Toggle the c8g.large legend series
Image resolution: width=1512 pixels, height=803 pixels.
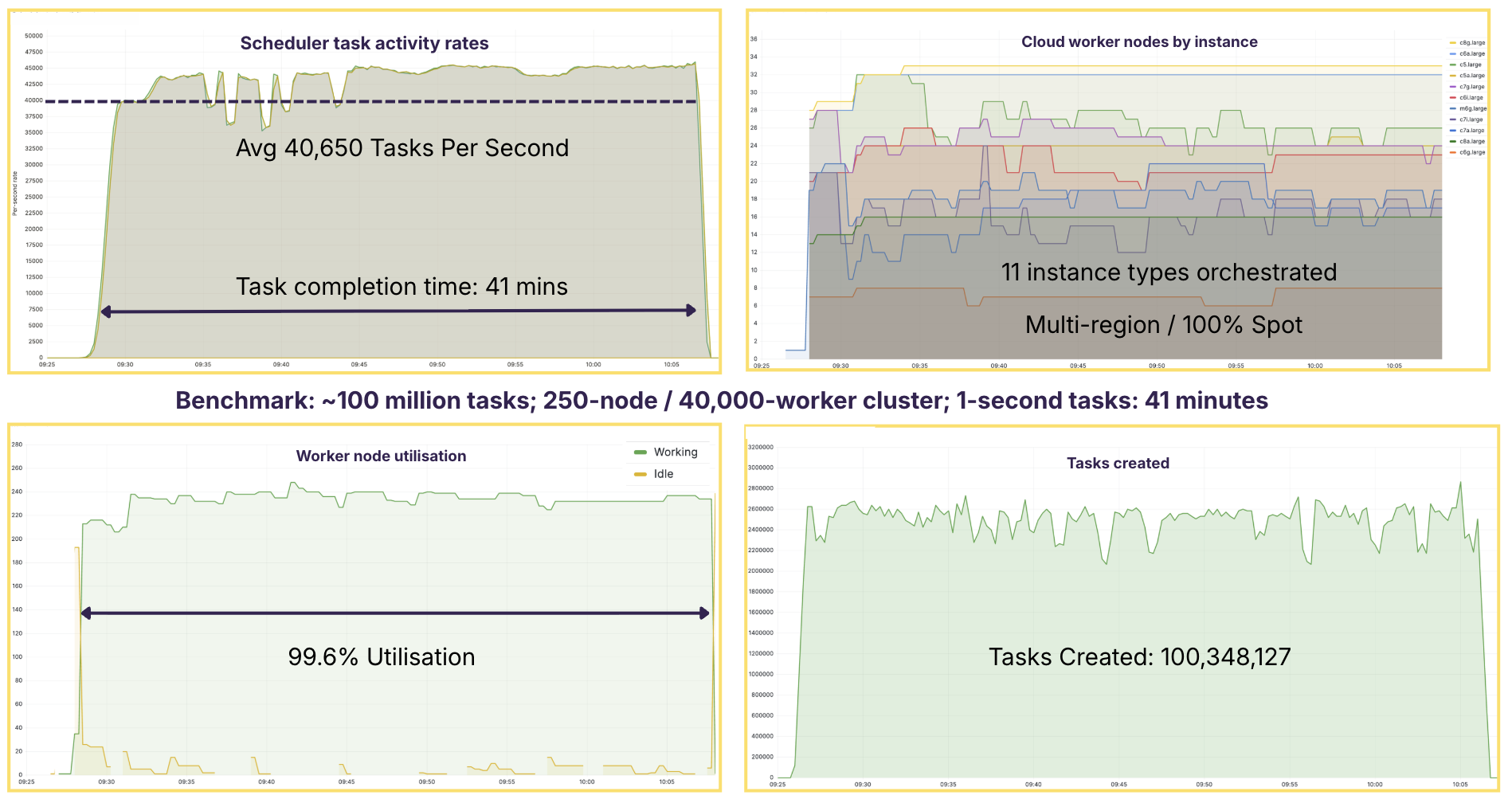1471,43
